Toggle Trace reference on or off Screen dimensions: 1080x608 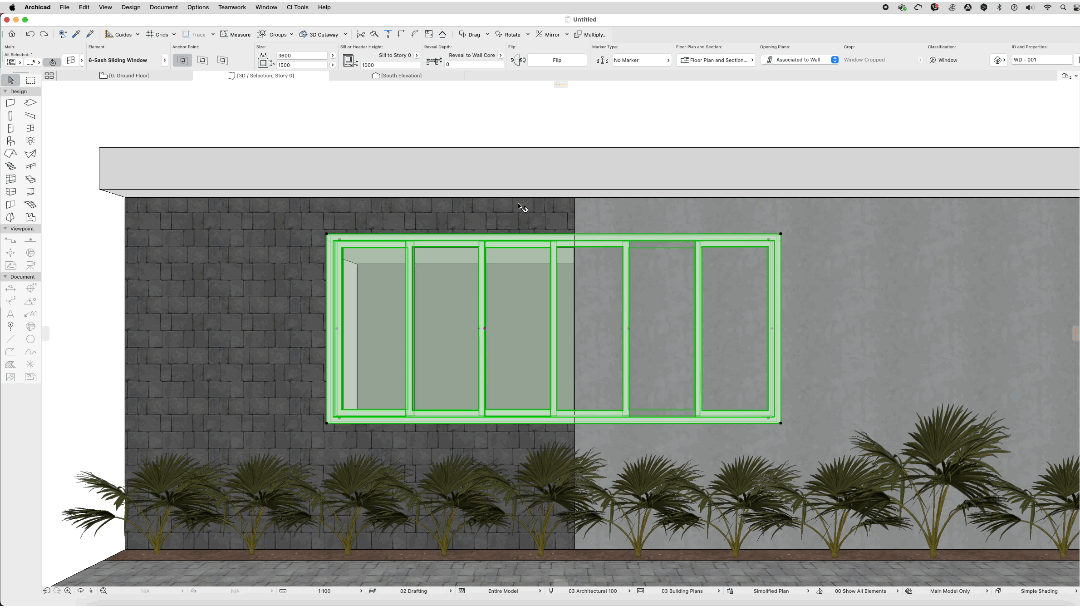(195, 34)
